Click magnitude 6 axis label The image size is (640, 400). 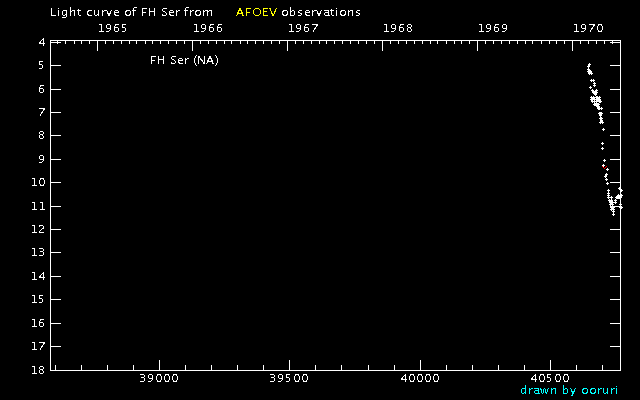[x=42, y=89]
